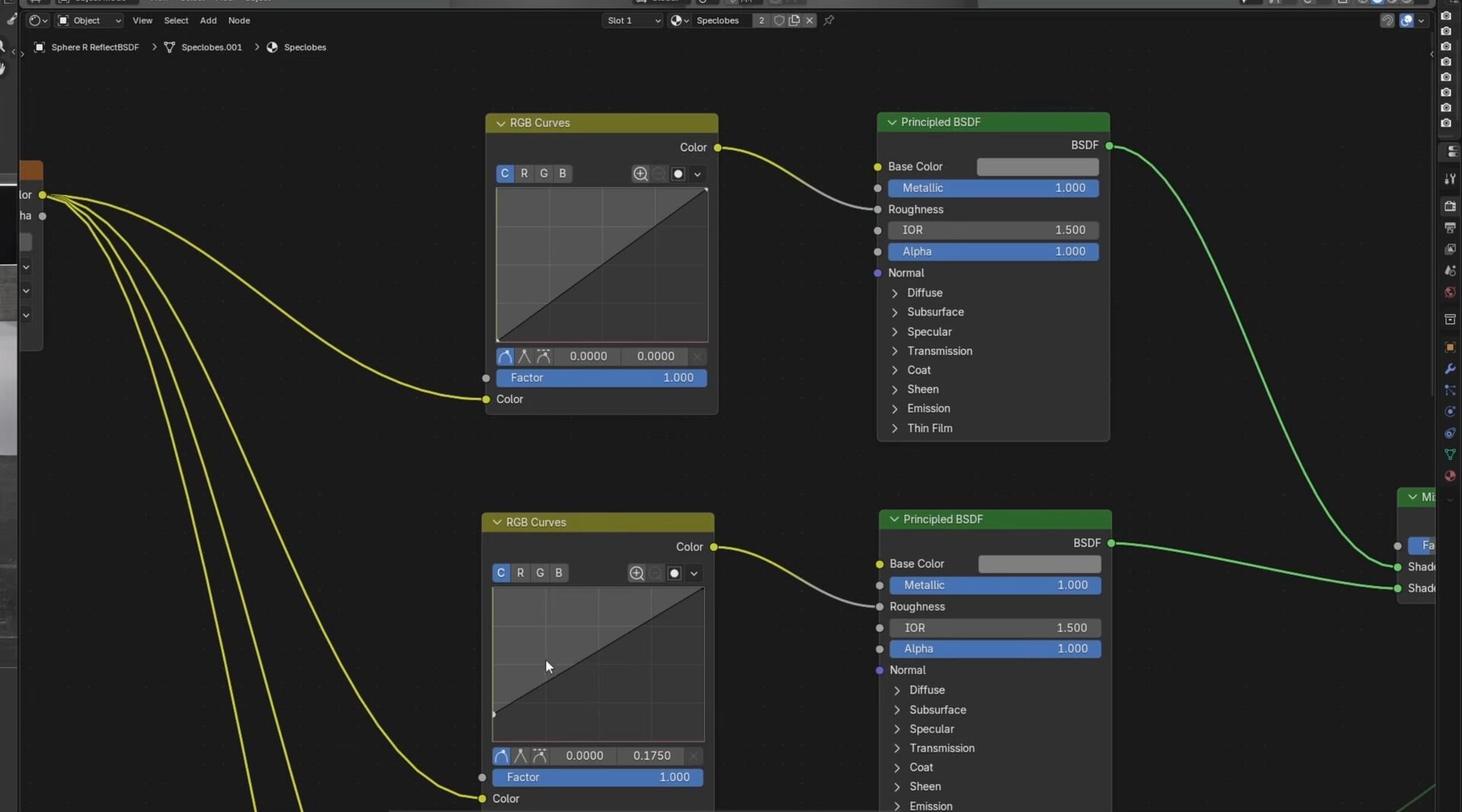The width and height of the screenshot is (1462, 812).
Task: Click the Speclobes user count 2 button
Action: (x=761, y=21)
